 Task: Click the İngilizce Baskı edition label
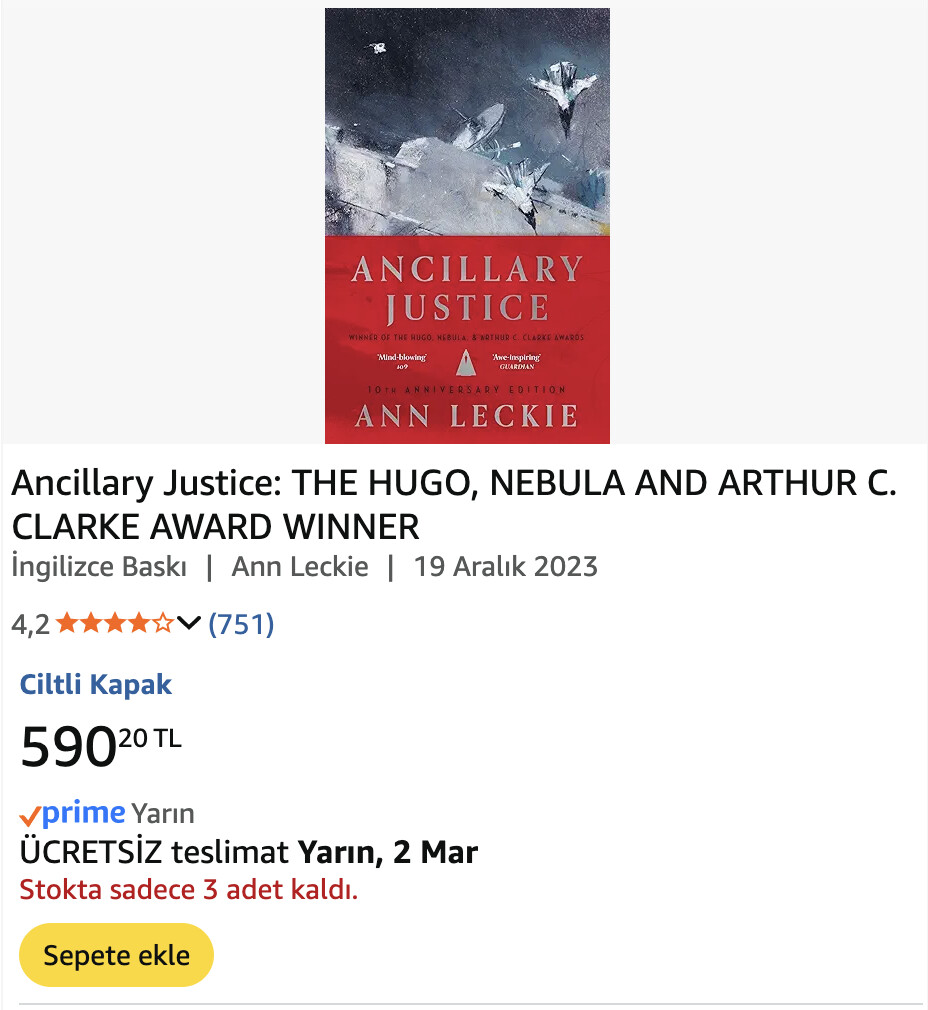click(x=99, y=567)
